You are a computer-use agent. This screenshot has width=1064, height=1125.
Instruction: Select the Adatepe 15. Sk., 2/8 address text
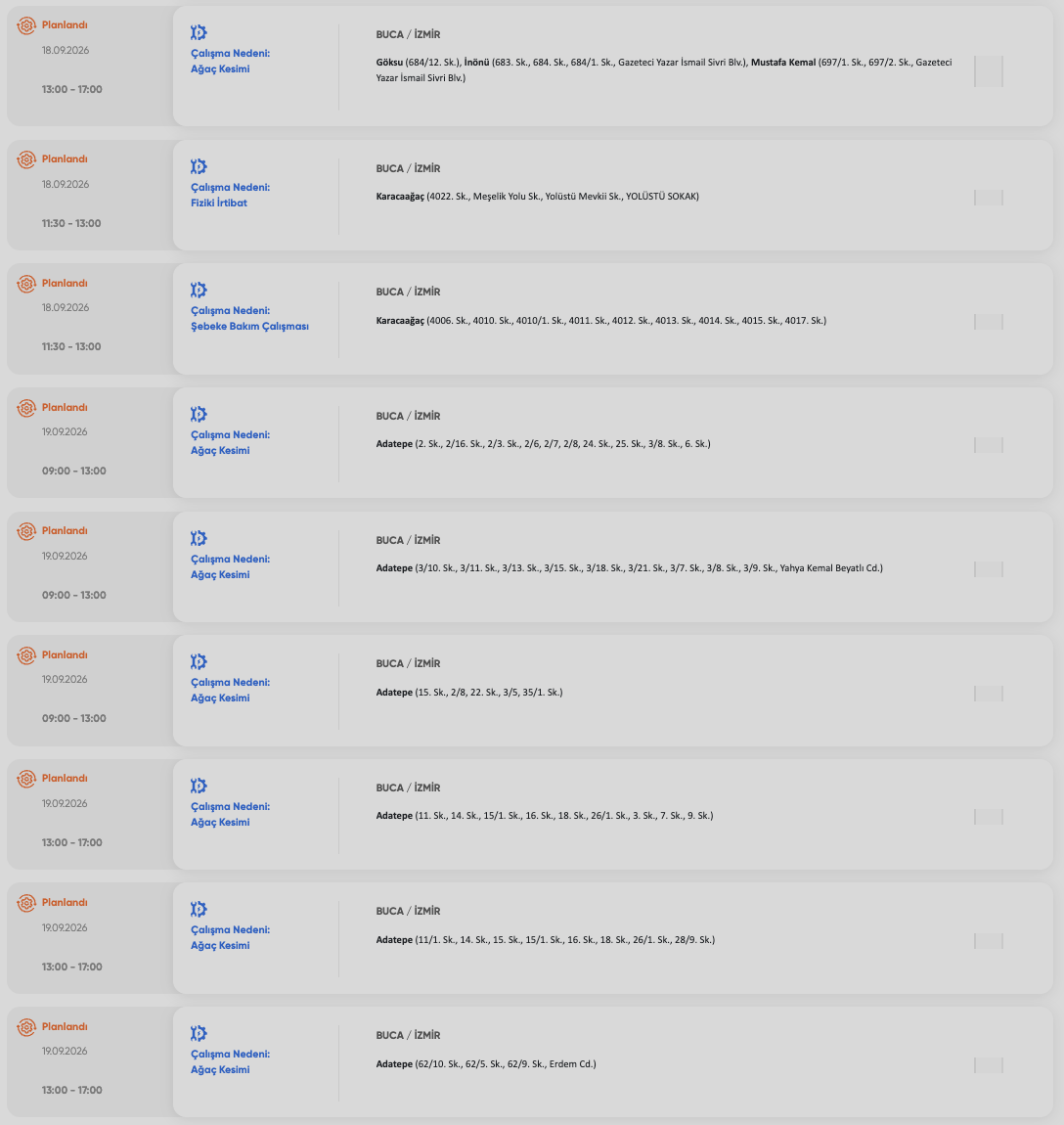469,693
